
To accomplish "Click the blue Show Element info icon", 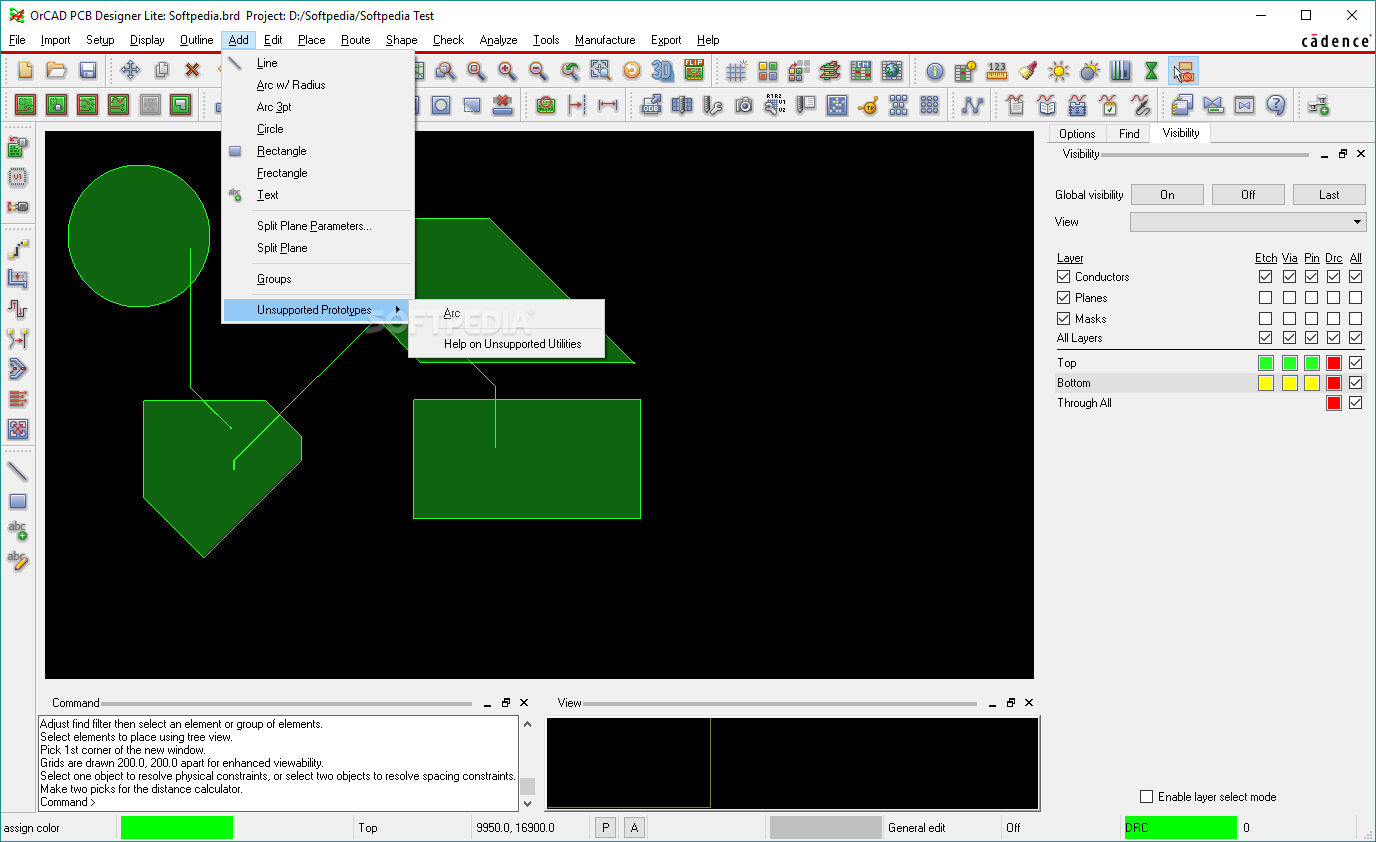I will pyautogui.click(x=935, y=71).
